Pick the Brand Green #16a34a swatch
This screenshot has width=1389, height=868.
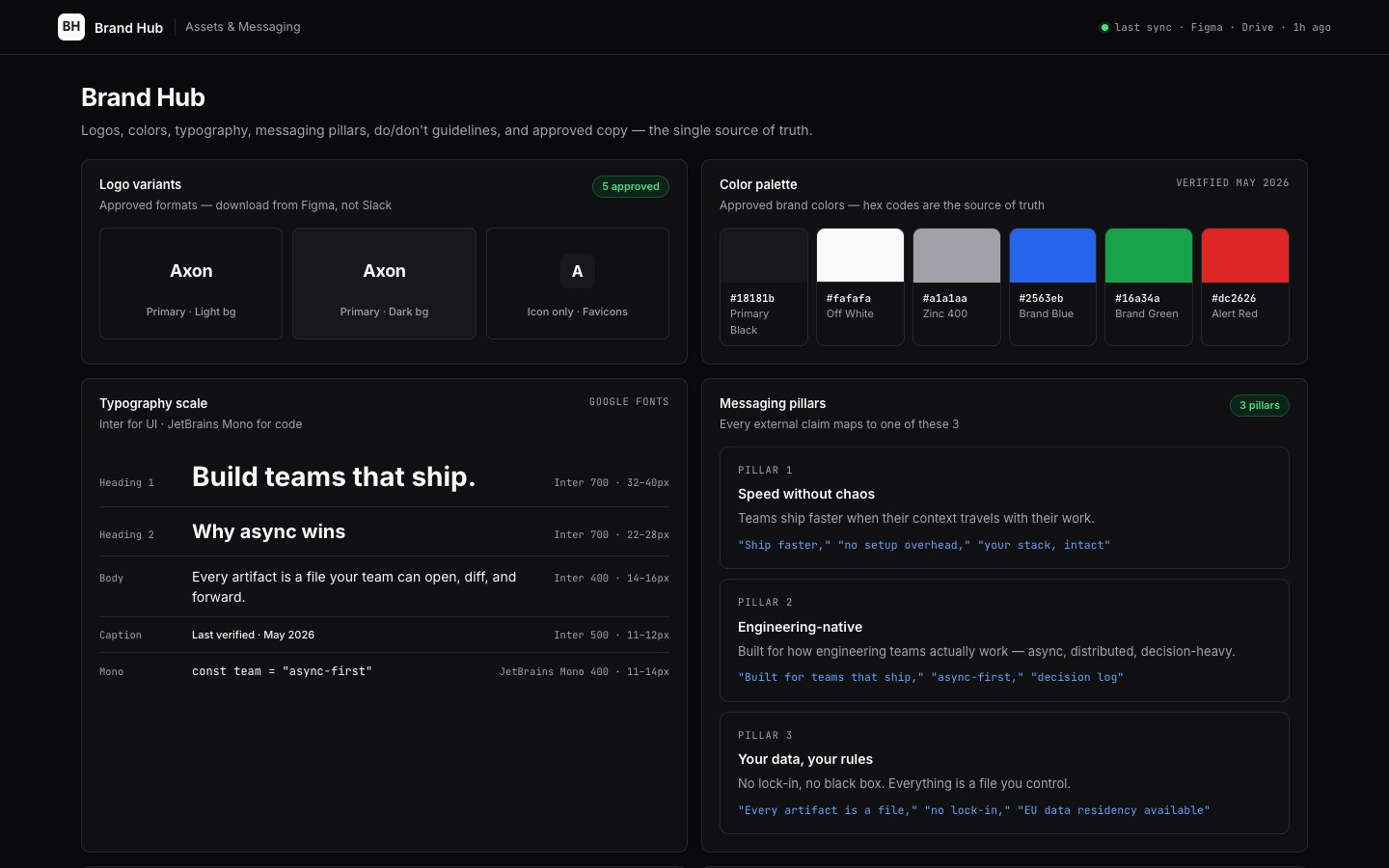pyautogui.click(x=1149, y=286)
